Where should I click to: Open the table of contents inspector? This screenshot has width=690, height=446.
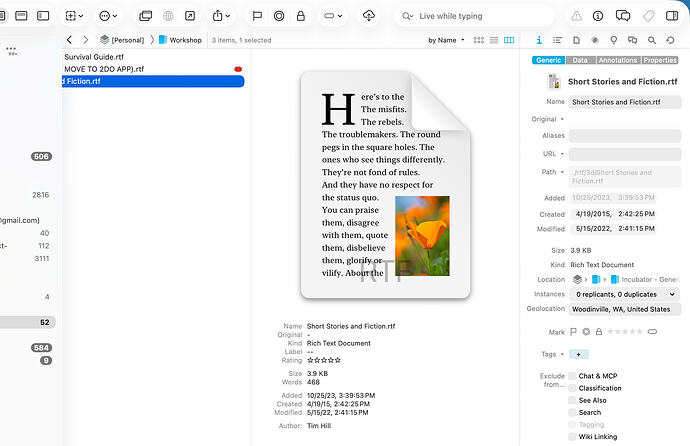(x=558, y=40)
